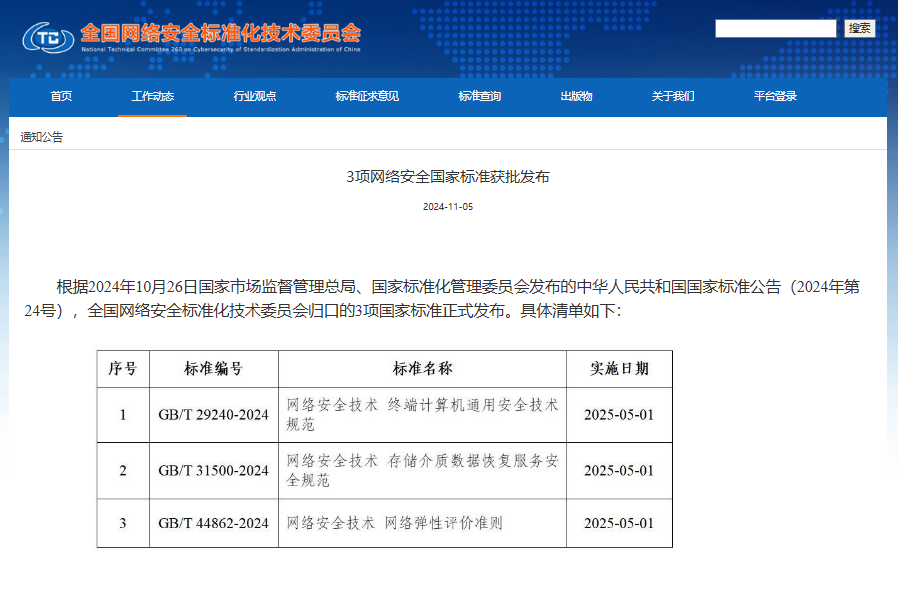The width and height of the screenshot is (898, 592).
Task: Open 标准查询 from the navigation bar
Action: pos(479,96)
